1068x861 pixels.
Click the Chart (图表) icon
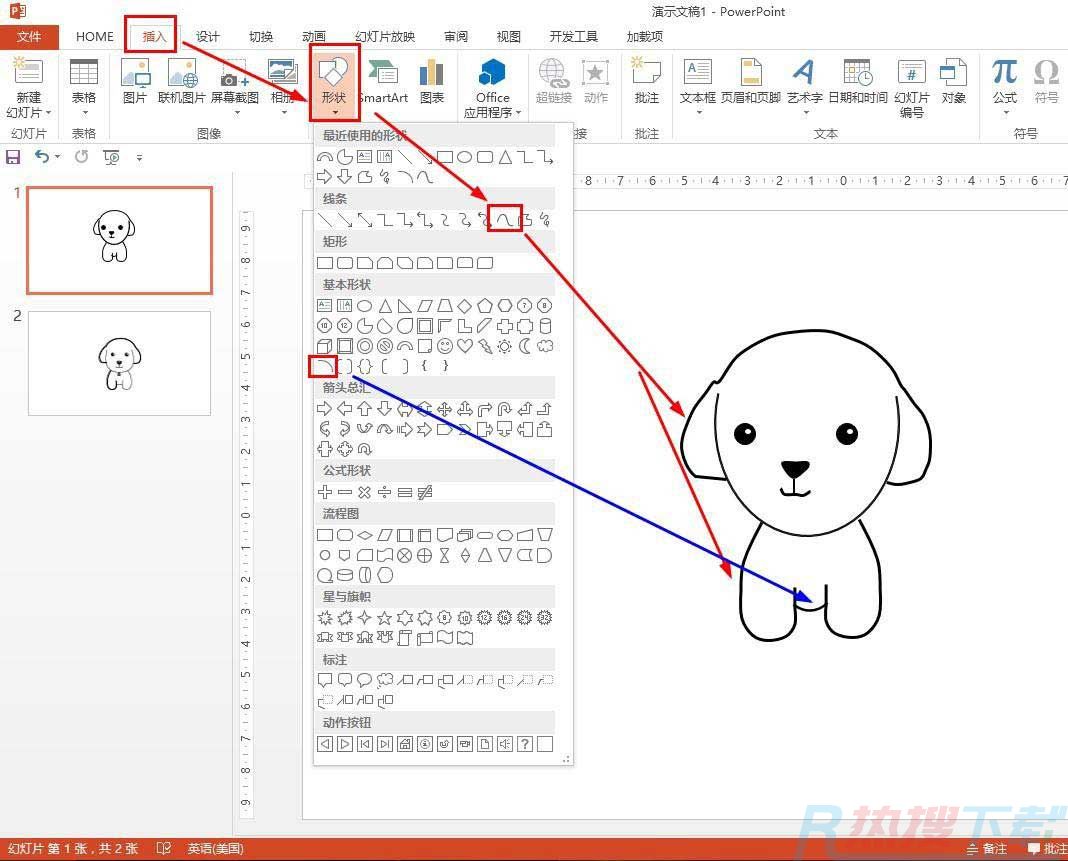pos(432,82)
